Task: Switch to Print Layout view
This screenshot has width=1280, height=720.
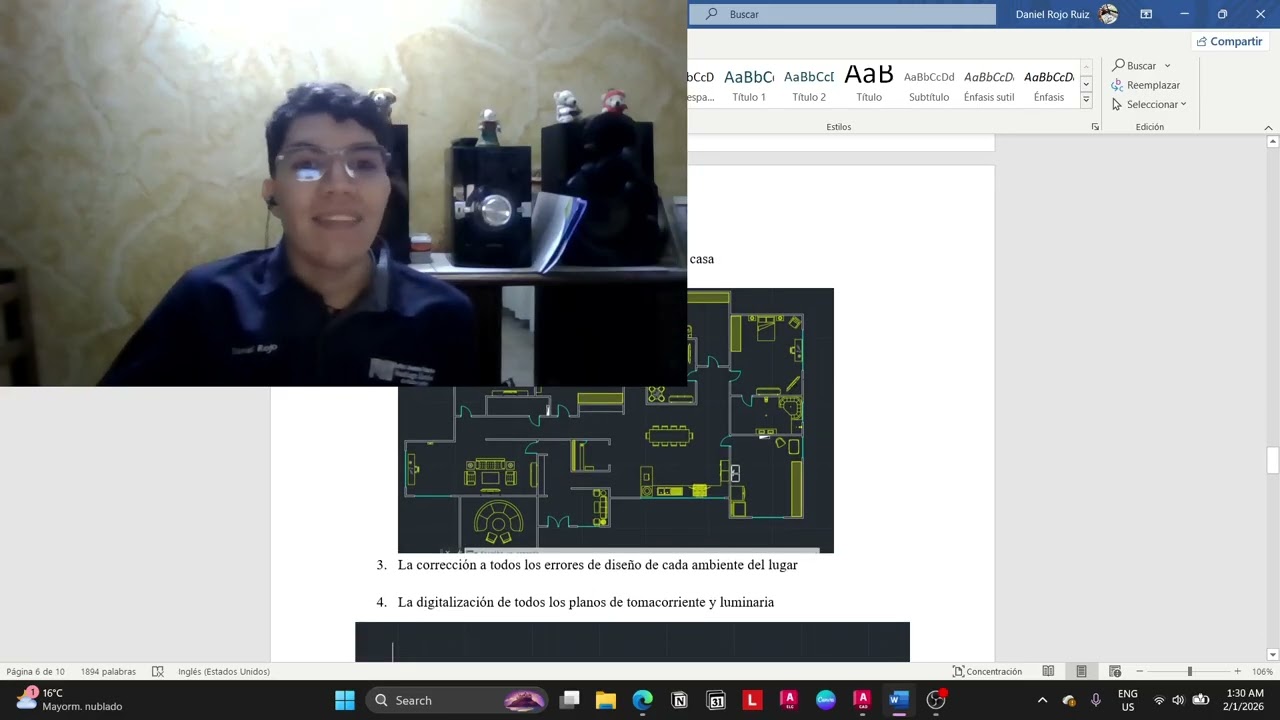Action: [1081, 671]
